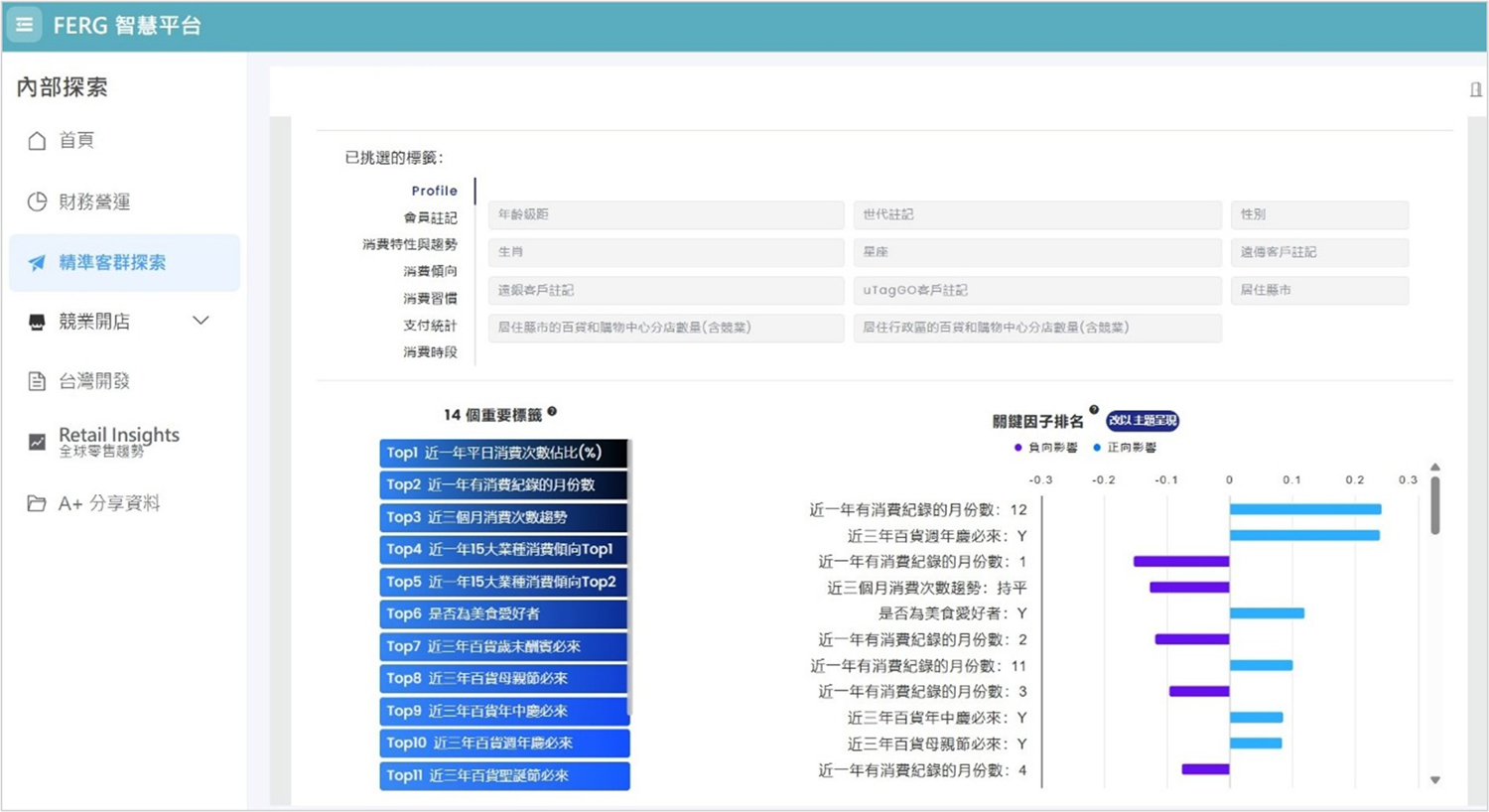This screenshot has width=1489, height=812.
Task: Toggle the 正向影響 legend item
Action: [1125, 448]
